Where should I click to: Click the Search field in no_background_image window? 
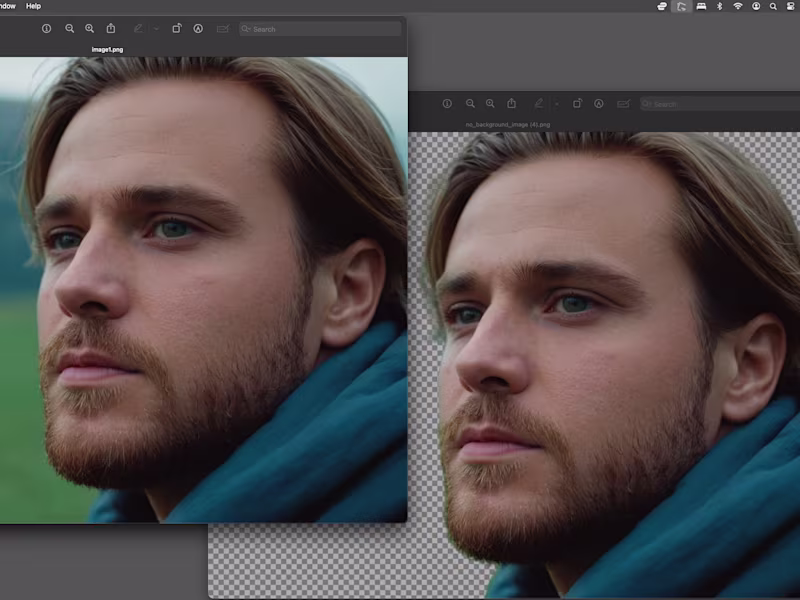coord(720,104)
